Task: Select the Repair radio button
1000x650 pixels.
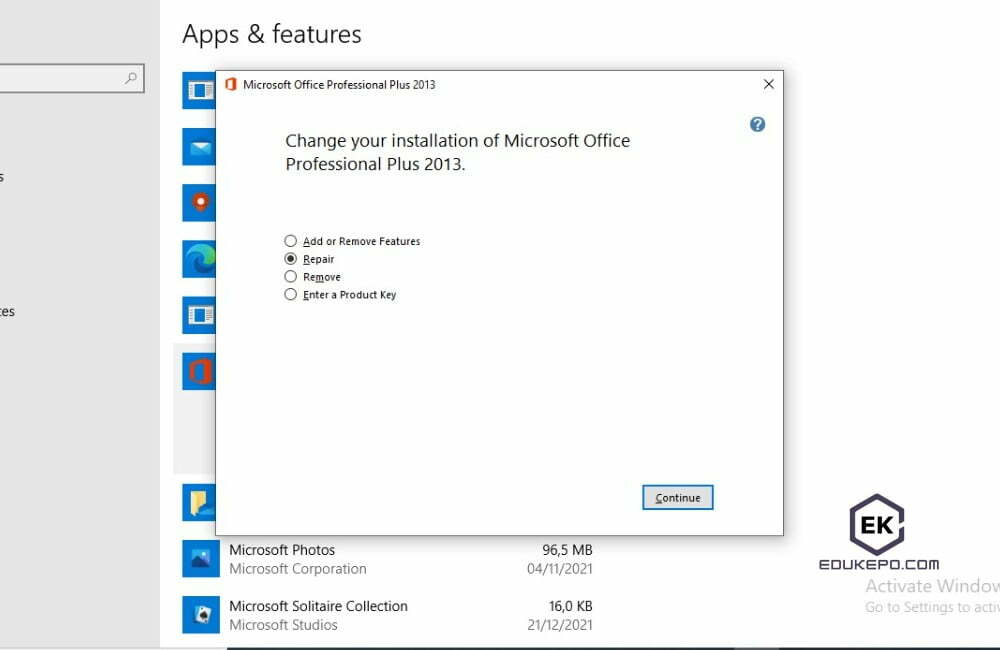Action: 291,259
